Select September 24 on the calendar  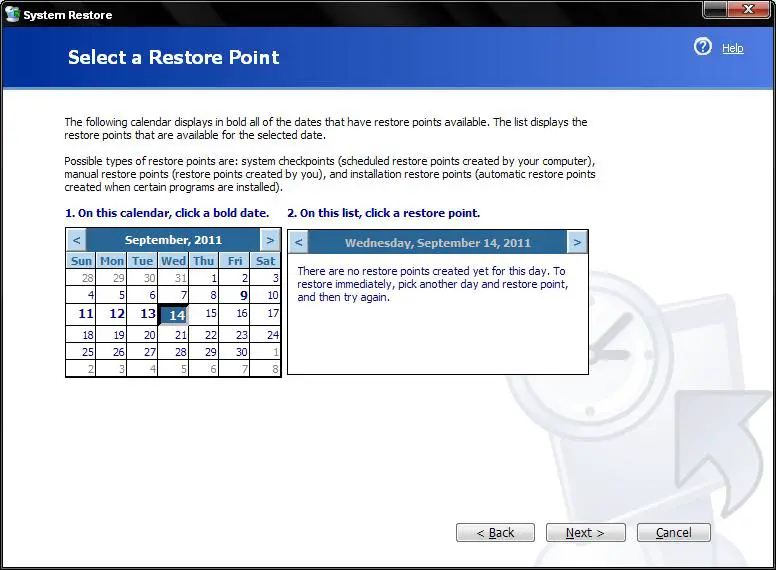[x=265, y=335]
